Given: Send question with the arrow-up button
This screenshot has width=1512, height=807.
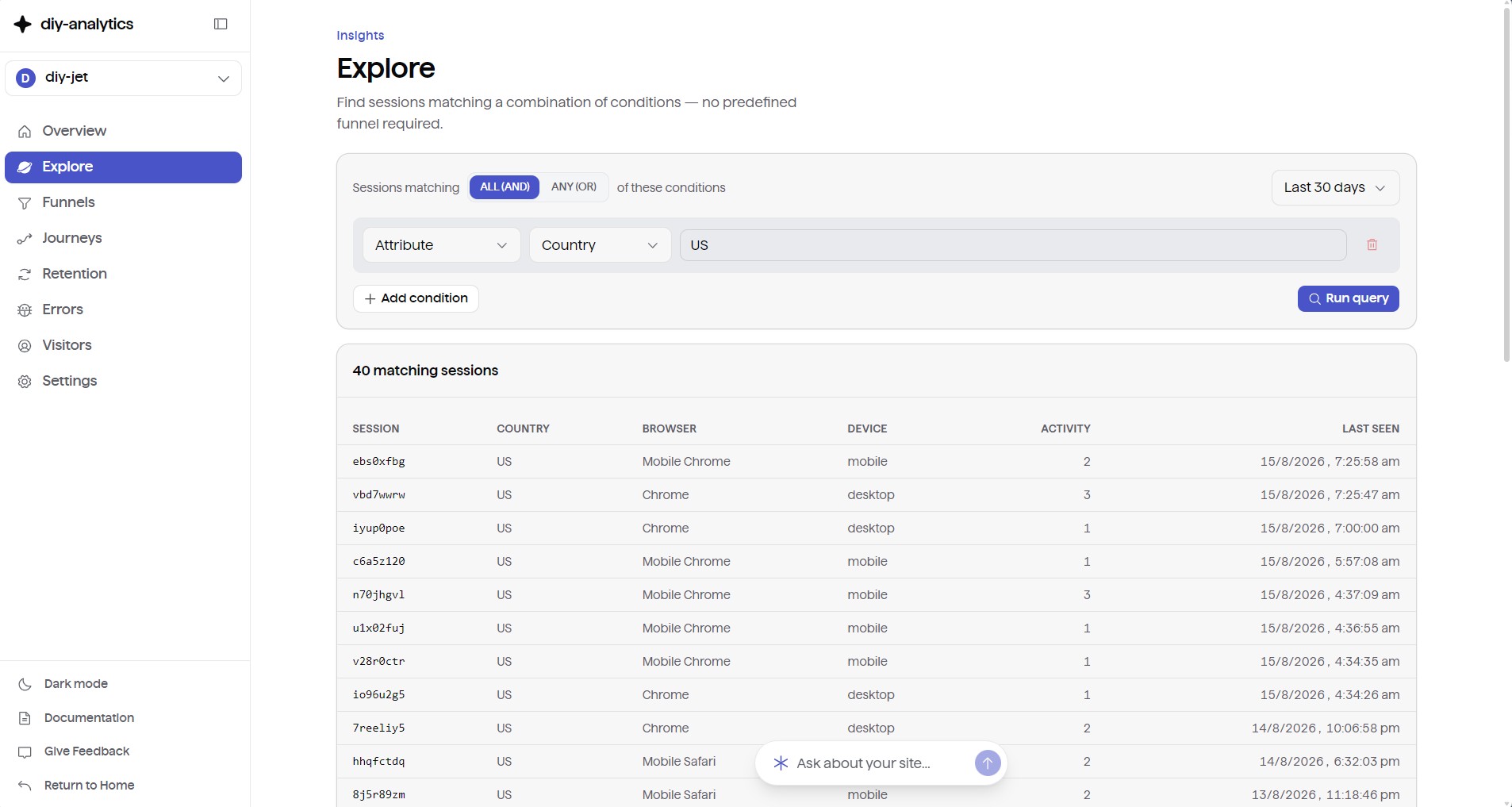Looking at the screenshot, I should tap(987, 763).
